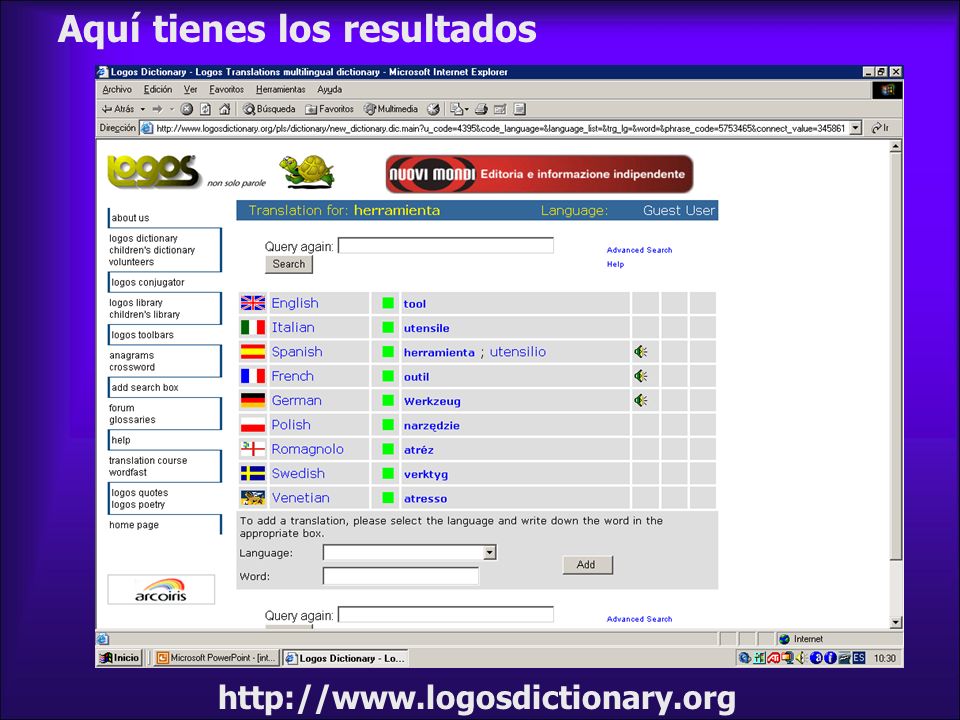Click the Nuovi Mondi banner advertisement

[x=539, y=174]
